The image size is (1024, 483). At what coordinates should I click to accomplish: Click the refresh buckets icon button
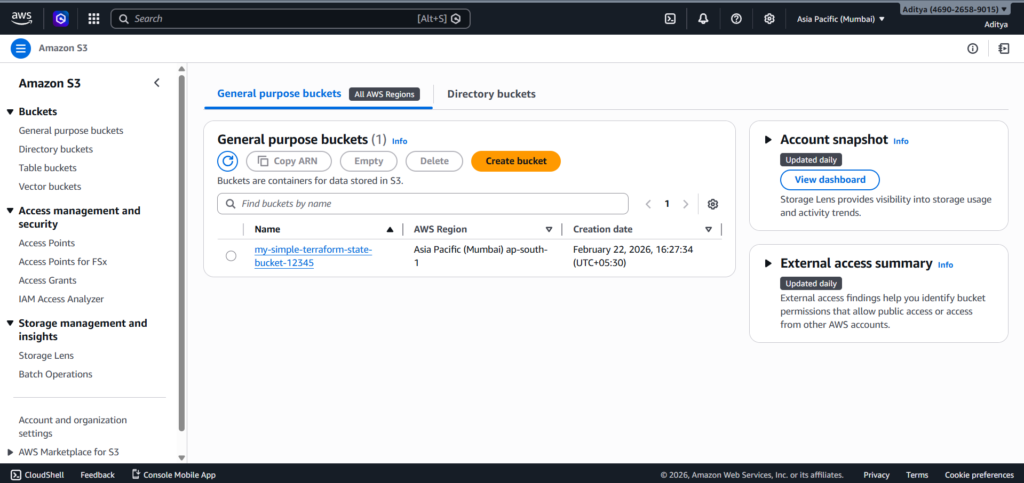point(228,161)
